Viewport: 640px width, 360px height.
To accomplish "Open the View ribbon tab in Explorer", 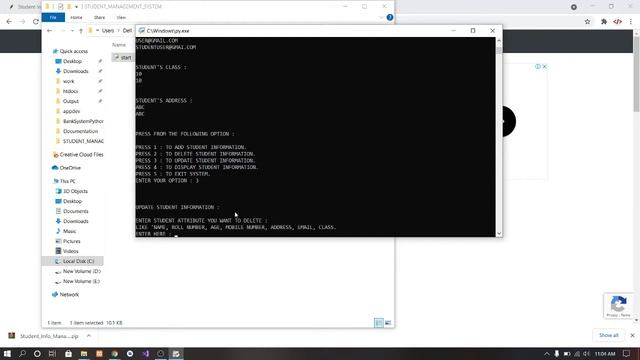I will (121, 18).
